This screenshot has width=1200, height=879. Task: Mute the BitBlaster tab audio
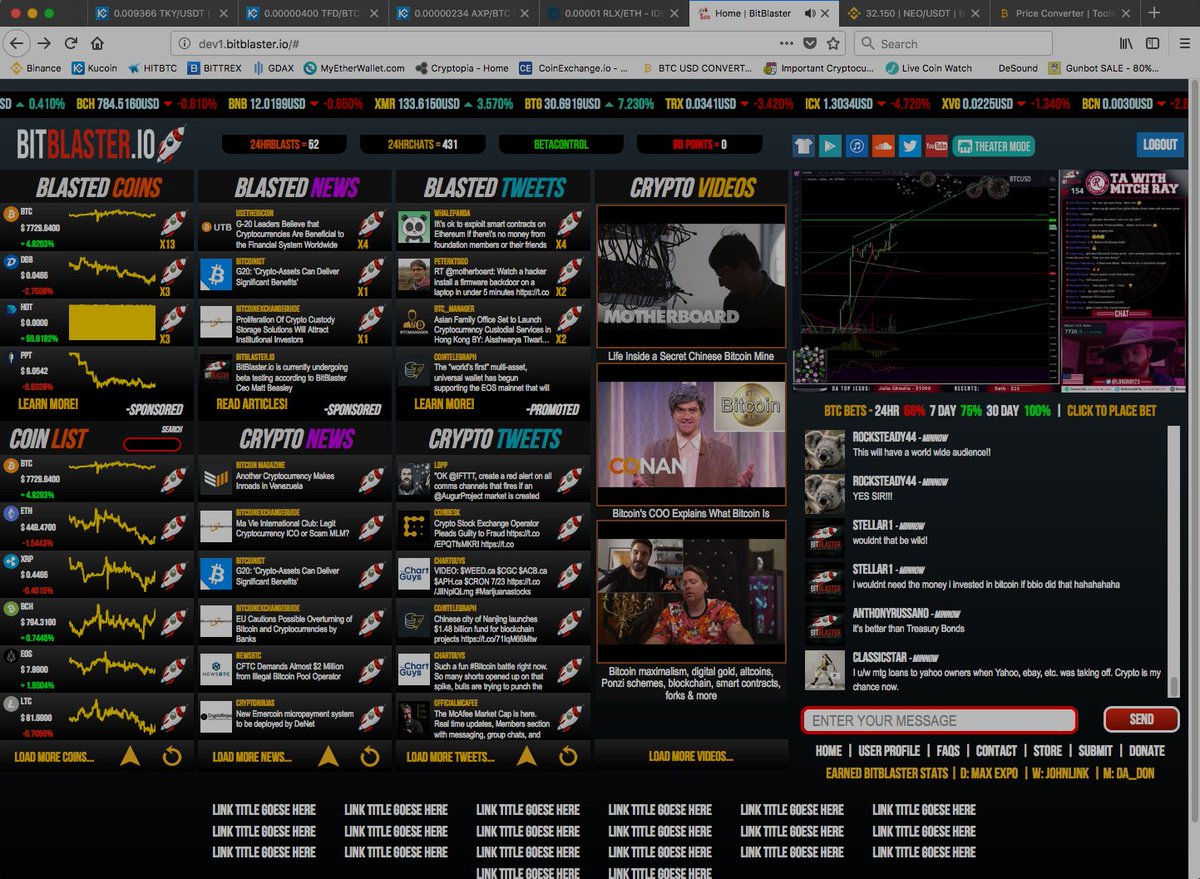pos(810,14)
